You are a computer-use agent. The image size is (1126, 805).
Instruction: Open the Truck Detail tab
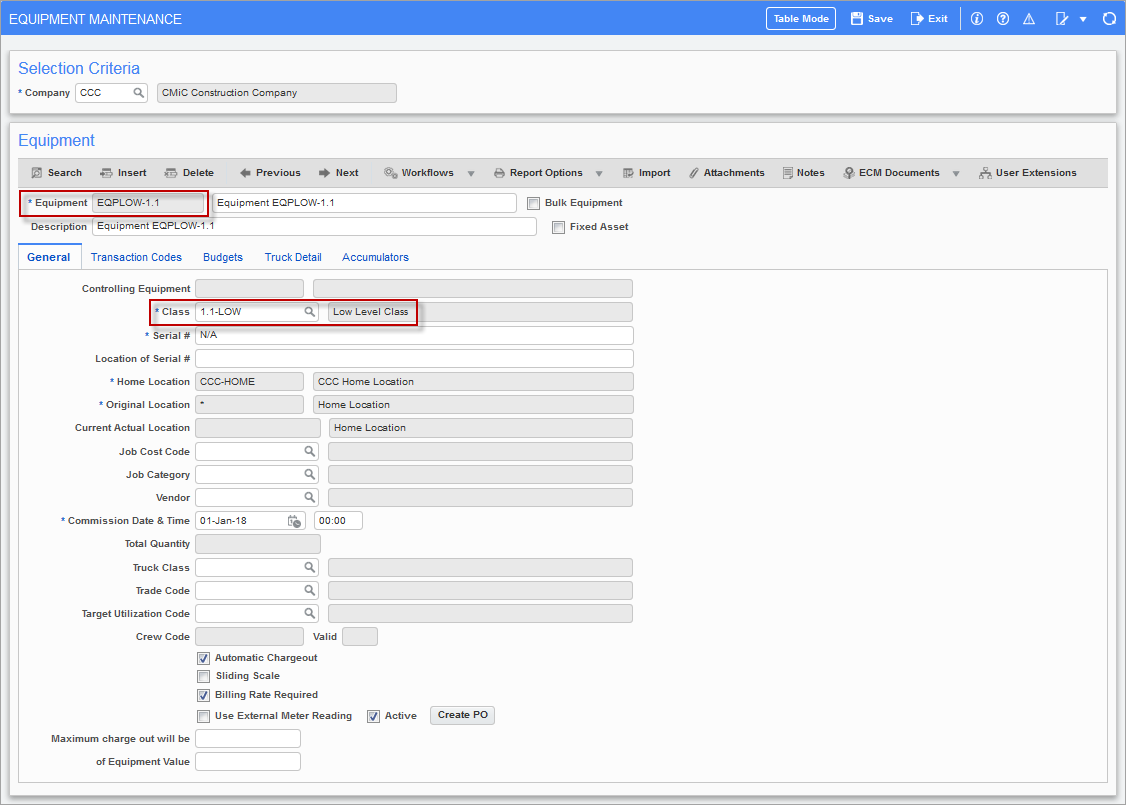(293, 257)
